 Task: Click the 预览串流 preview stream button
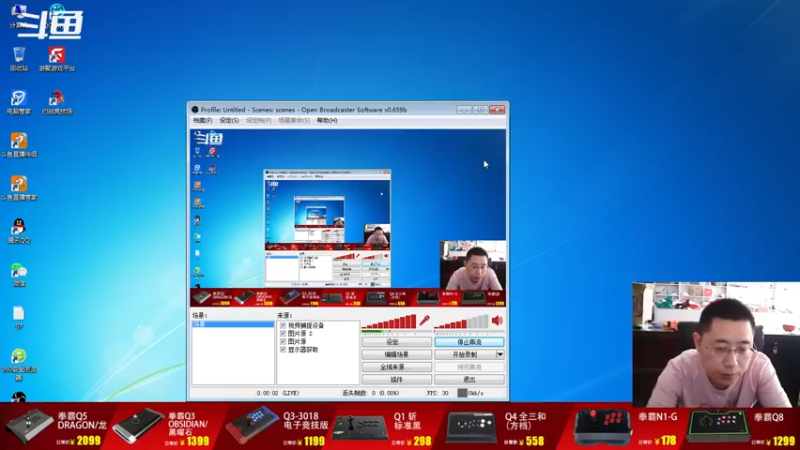[469, 367]
